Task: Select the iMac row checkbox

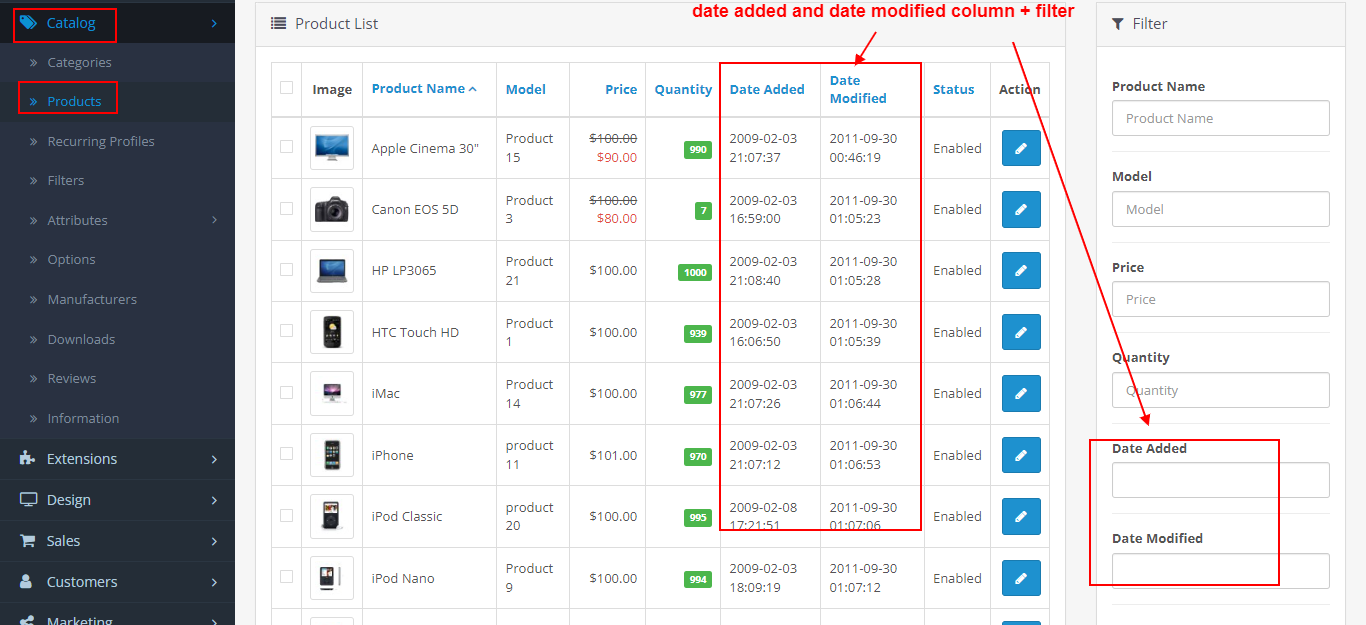Action: click(x=287, y=393)
